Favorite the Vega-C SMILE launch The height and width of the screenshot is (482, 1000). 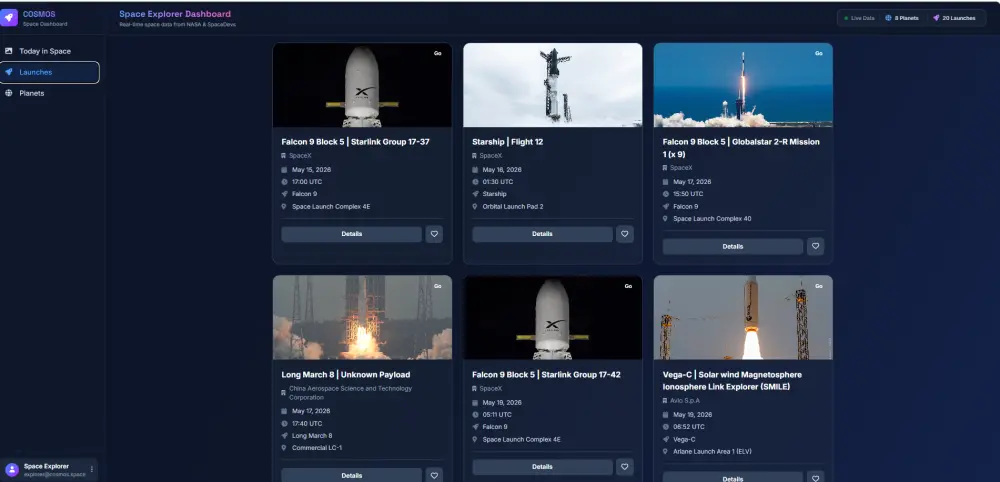click(x=816, y=478)
